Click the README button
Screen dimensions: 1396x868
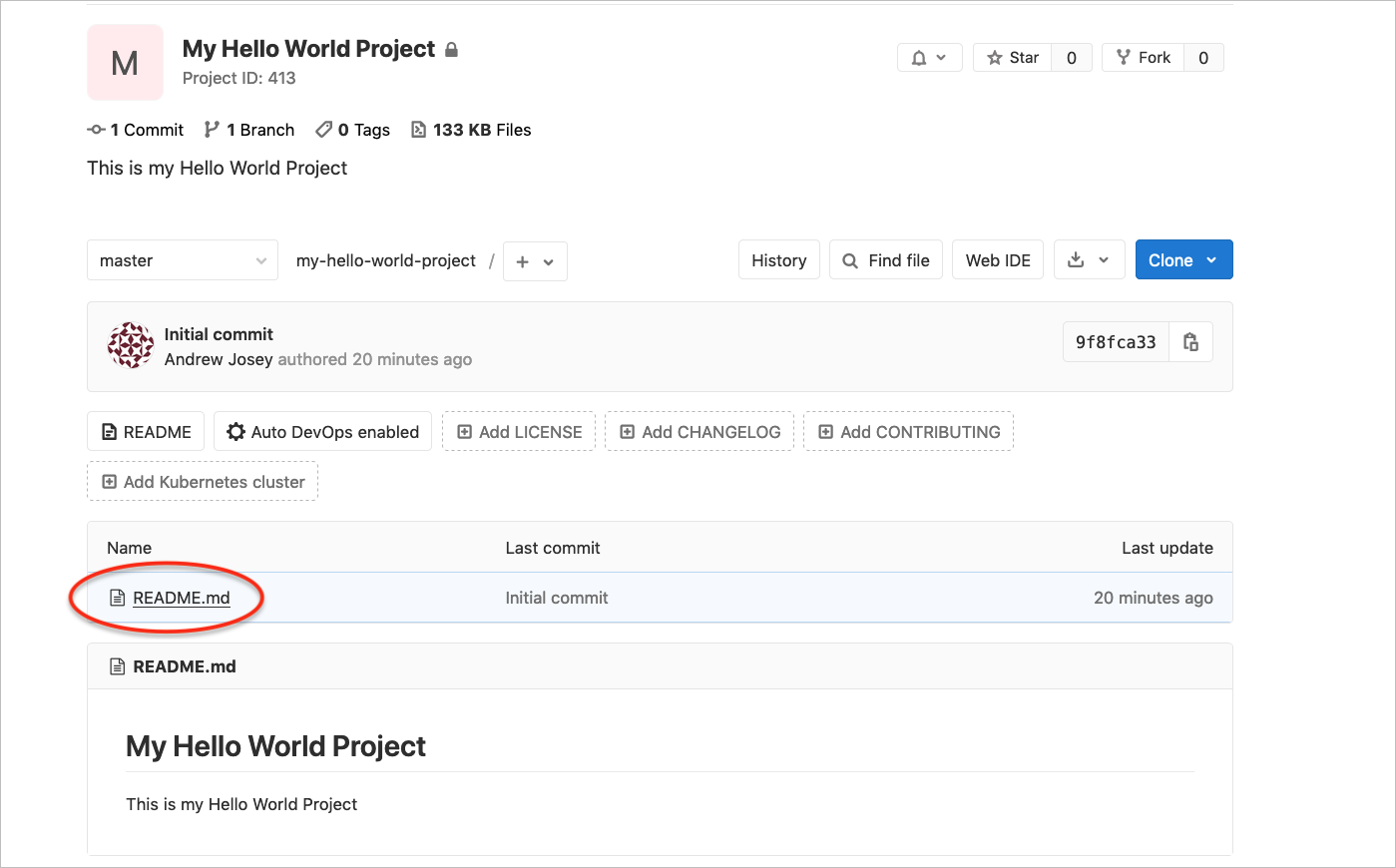tap(146, 432)
